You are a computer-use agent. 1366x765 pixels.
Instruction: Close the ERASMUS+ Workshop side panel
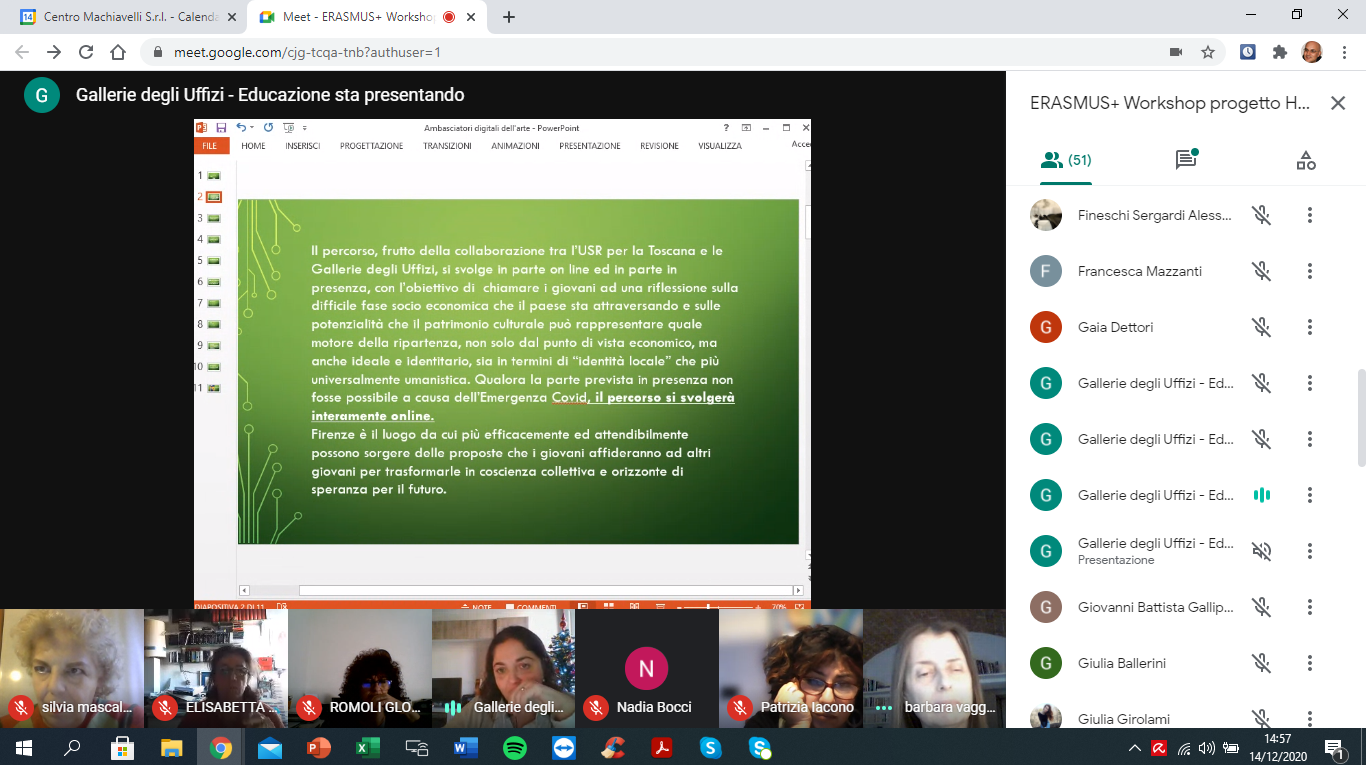click(x=1338, y=103)
